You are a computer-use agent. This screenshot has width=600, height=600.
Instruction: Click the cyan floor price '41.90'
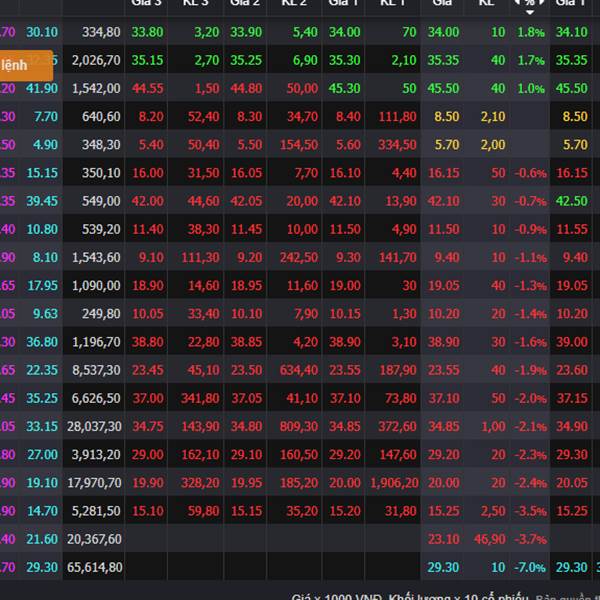(42, 88)
